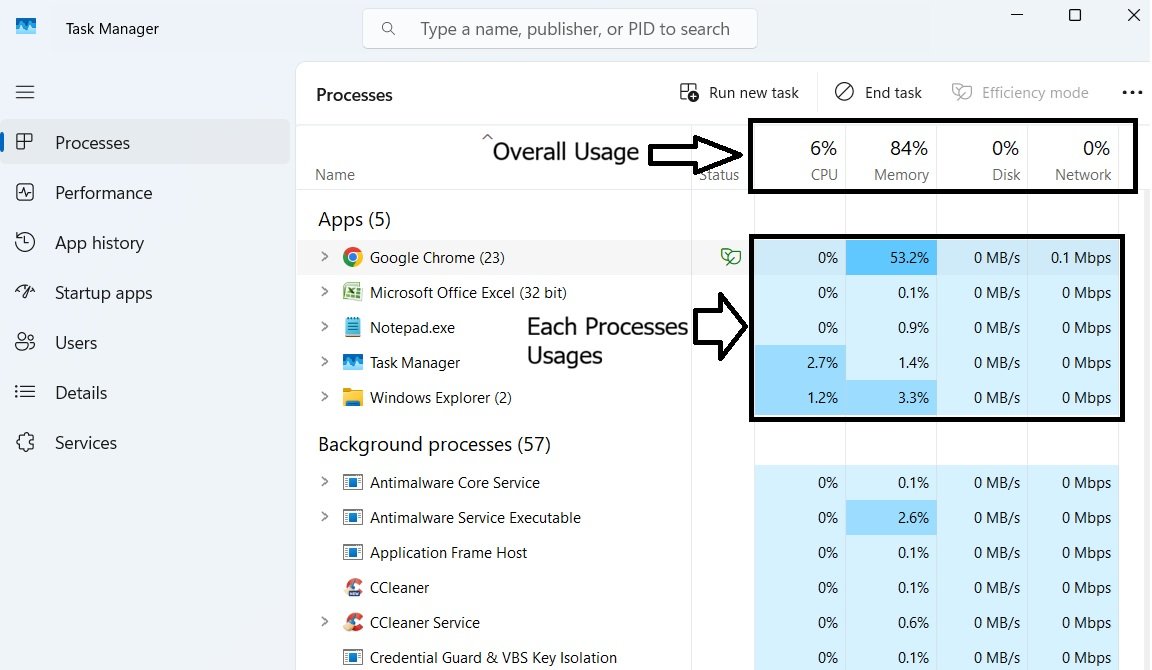This screenshot has height=670, width=1152.
Task: Click the Excel app icon
Action: pyautogui.click(x=353, y=292)
